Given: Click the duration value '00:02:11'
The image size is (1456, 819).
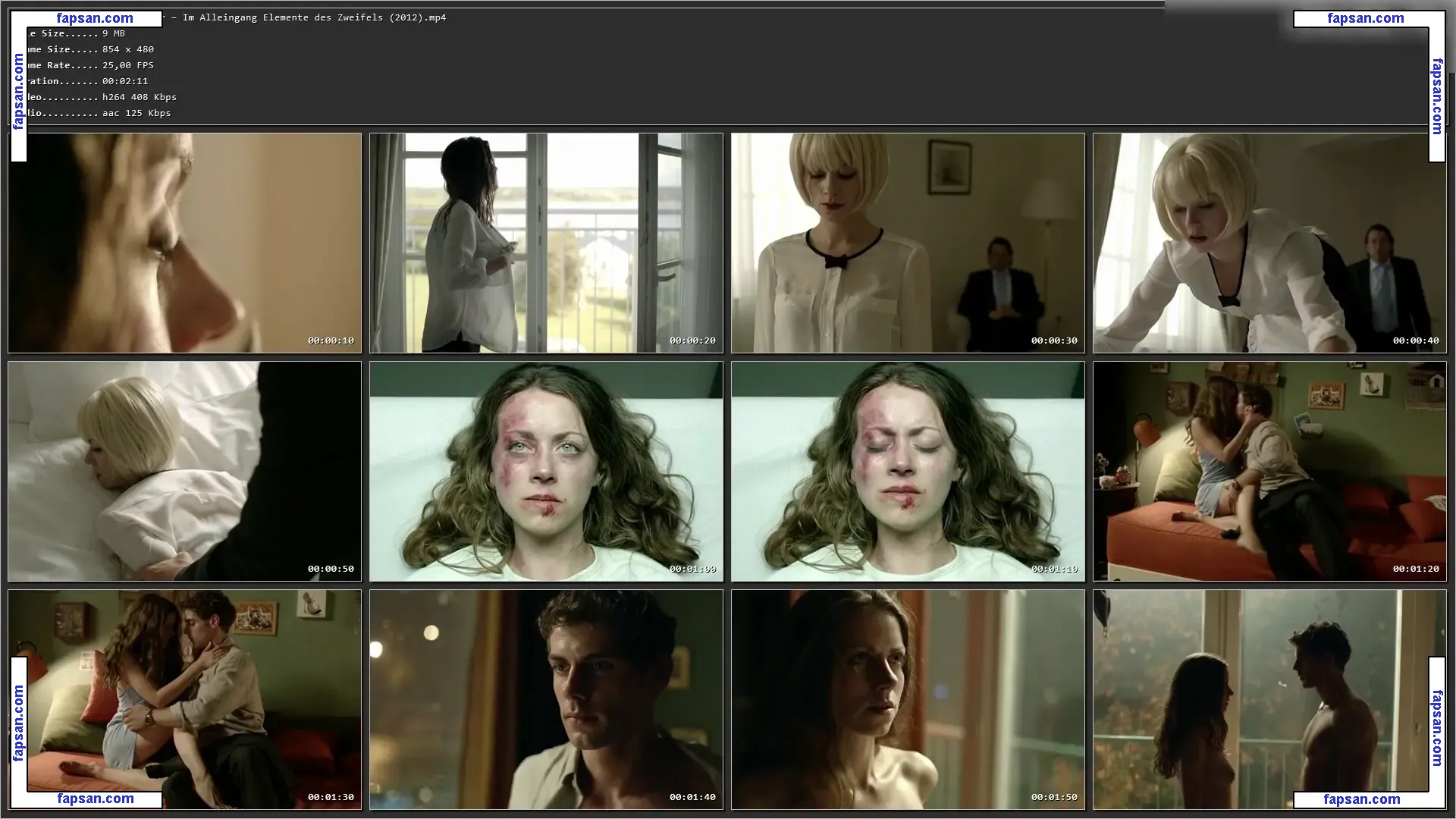Looking at the screenshot, I should point(125,81).
